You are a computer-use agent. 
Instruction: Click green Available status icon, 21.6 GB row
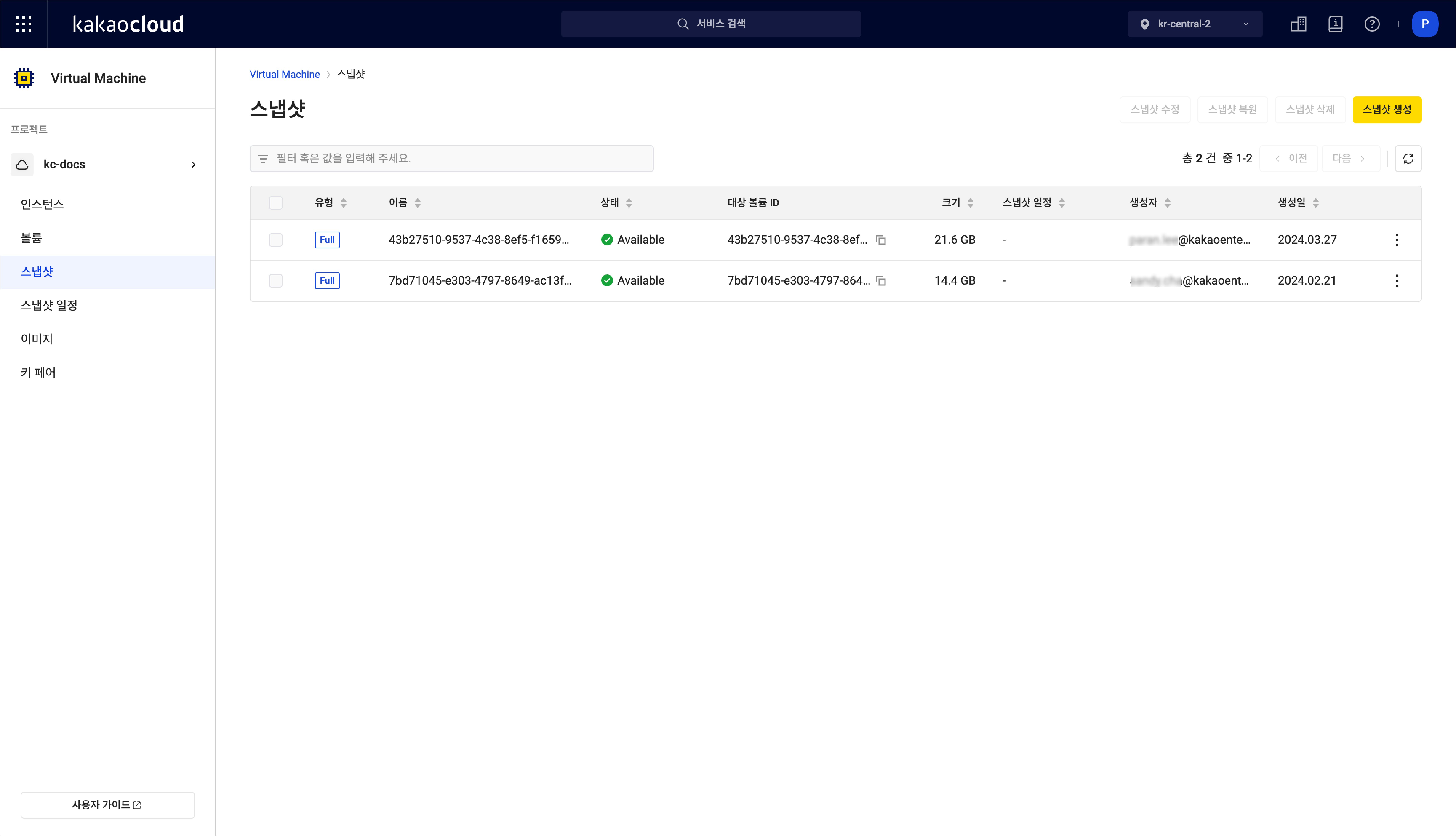coord(607,240)
